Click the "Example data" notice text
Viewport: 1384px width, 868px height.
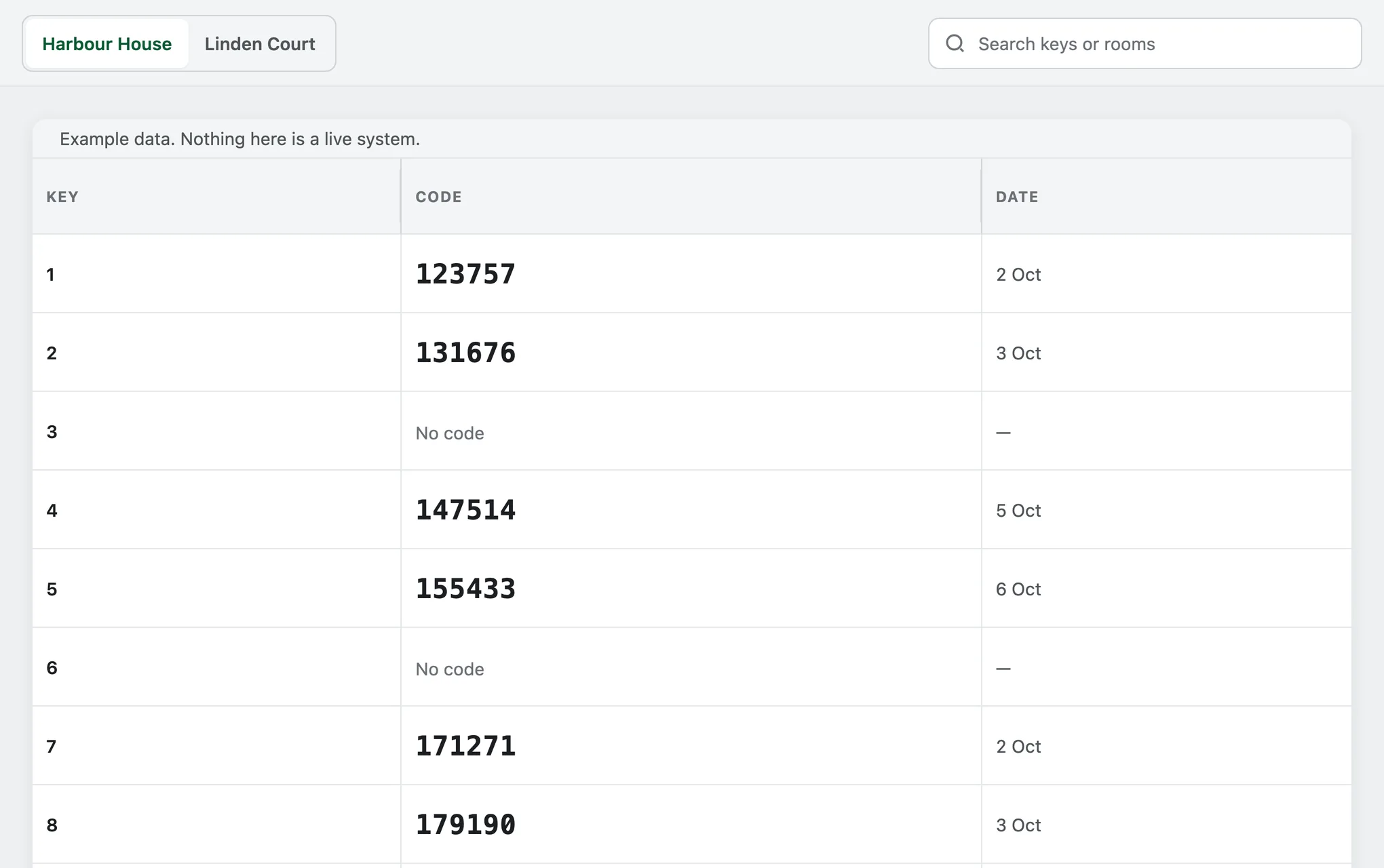[239, 139]
